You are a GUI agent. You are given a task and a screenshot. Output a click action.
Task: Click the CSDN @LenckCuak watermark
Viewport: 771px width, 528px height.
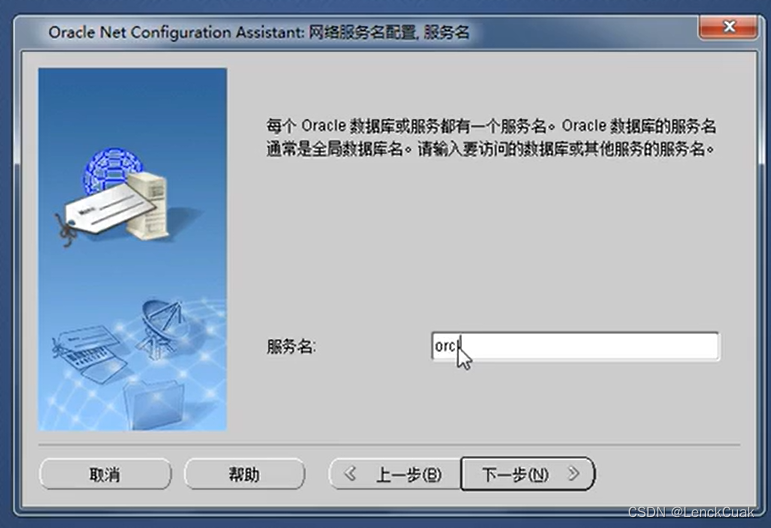point(691,512)
